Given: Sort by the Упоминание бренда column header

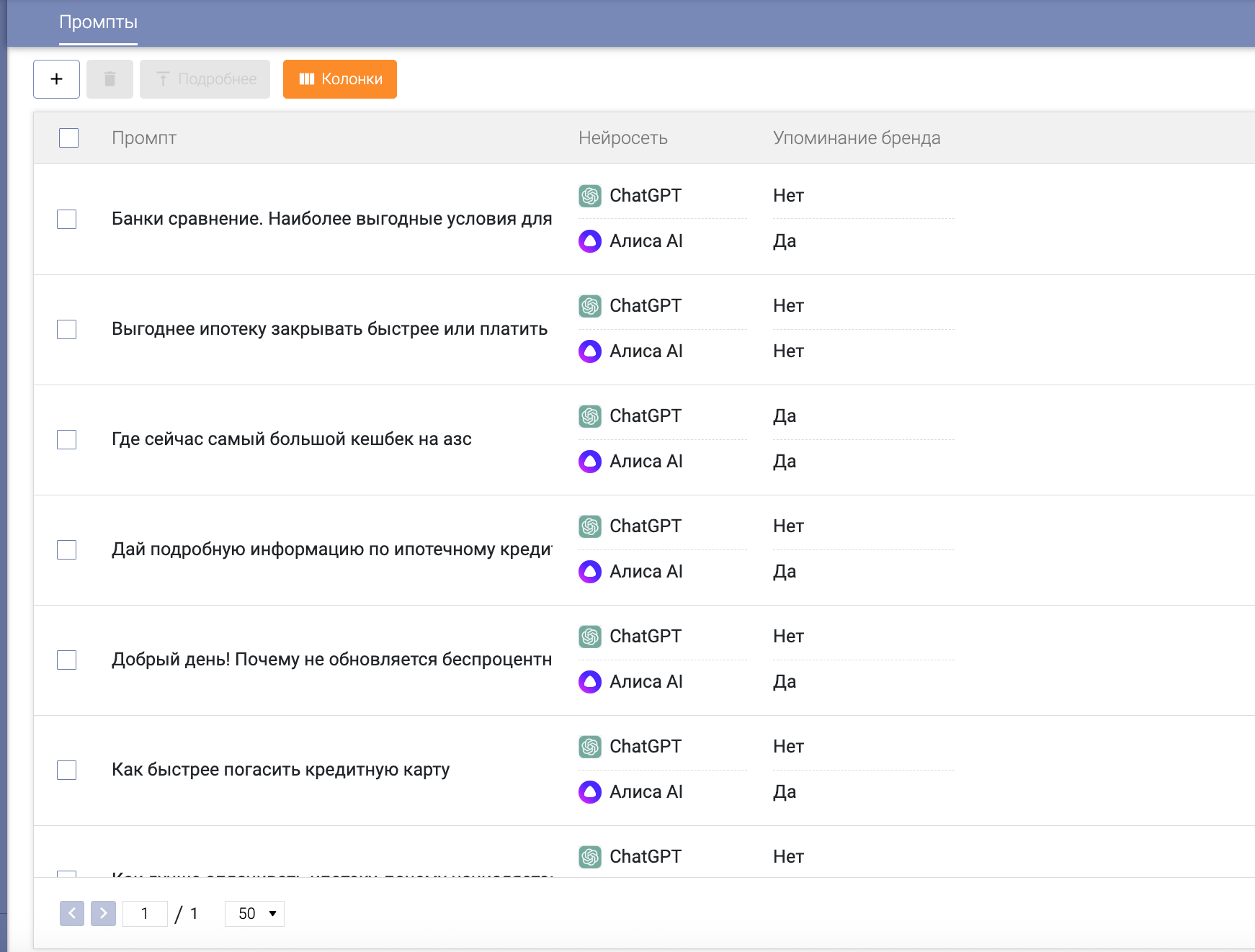Looking at the screenshot, I should click(856, 138).
